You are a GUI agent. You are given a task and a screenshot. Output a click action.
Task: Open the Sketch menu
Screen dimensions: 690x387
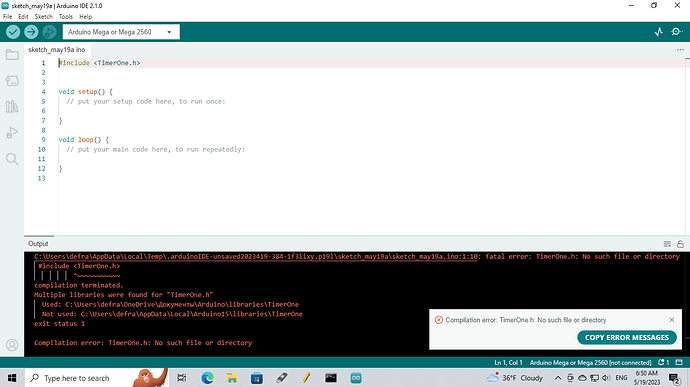click(44, 17)
